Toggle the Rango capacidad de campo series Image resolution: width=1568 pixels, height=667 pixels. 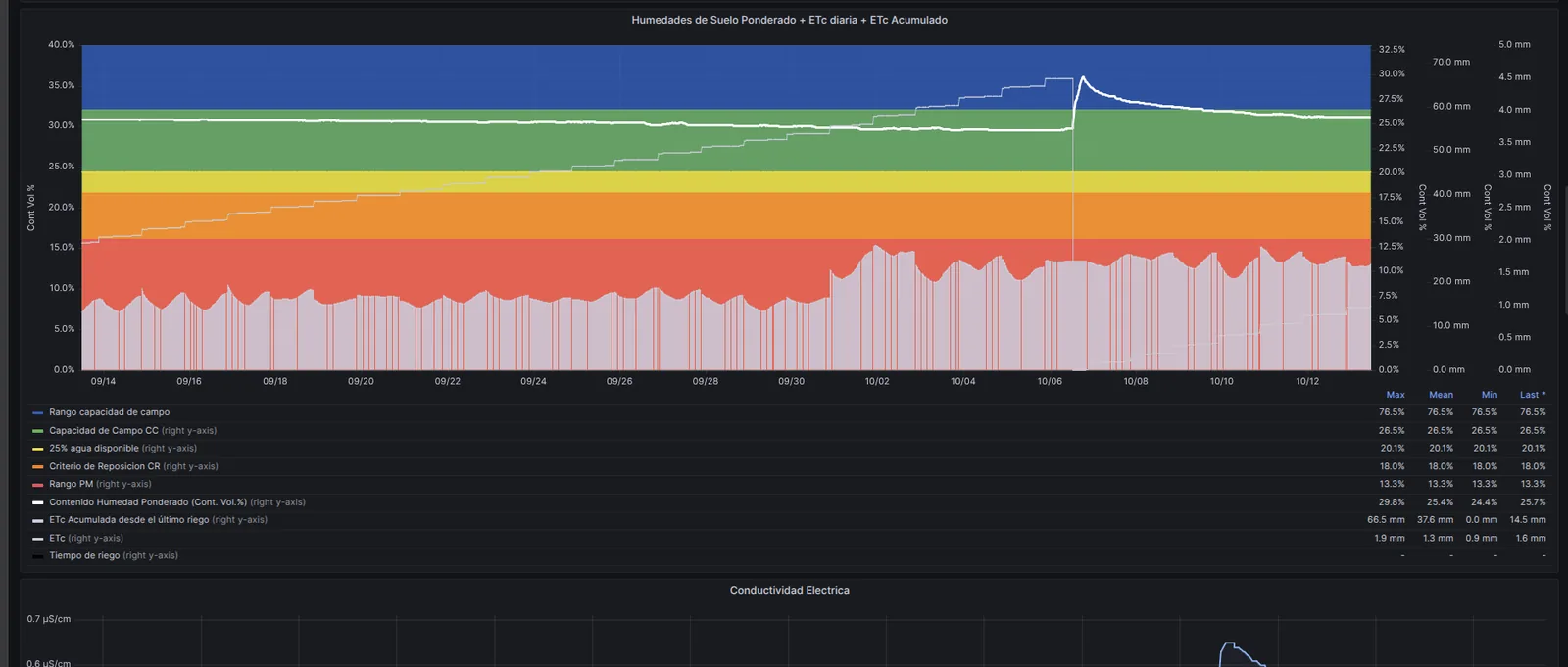110,412
